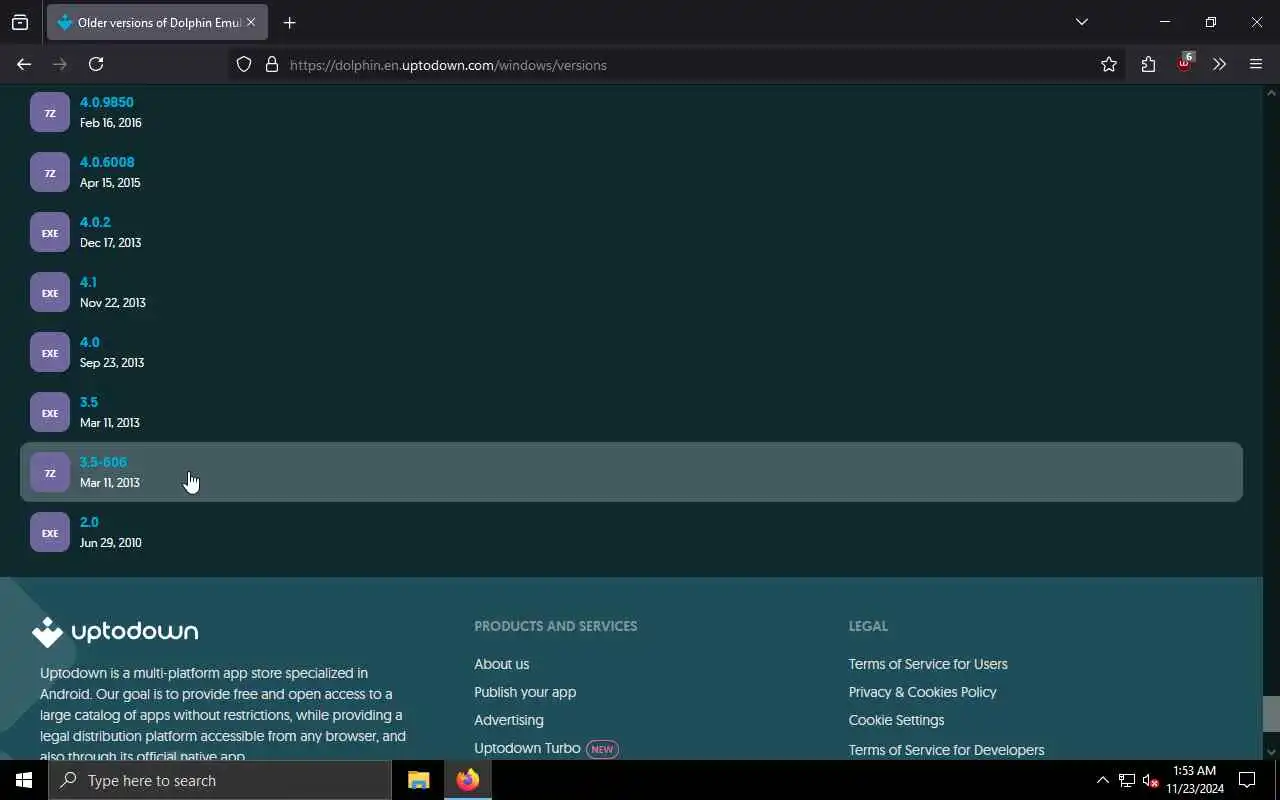Open version 4.0.6008 link

tap(107, 162)
